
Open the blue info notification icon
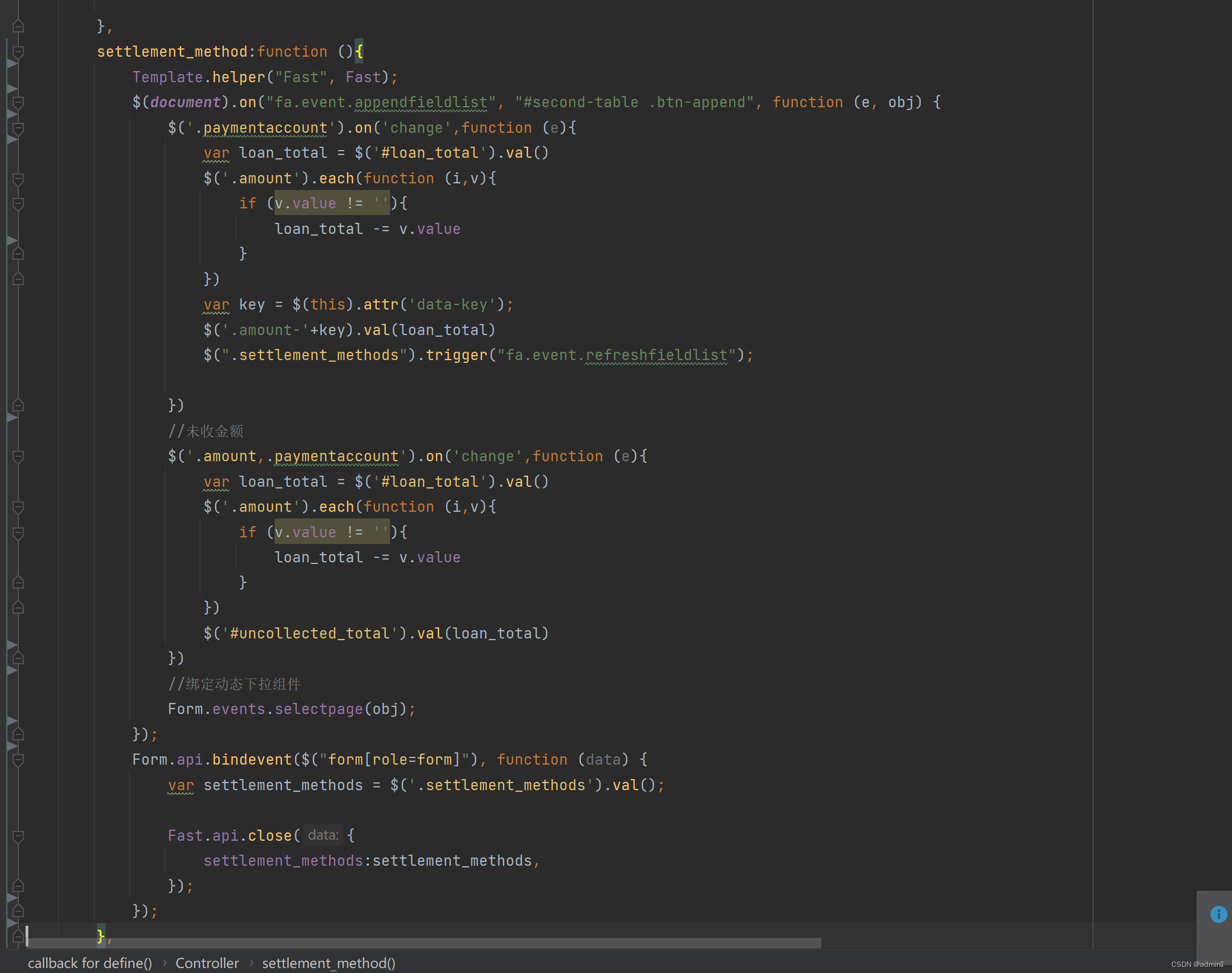pos(1218,914)
